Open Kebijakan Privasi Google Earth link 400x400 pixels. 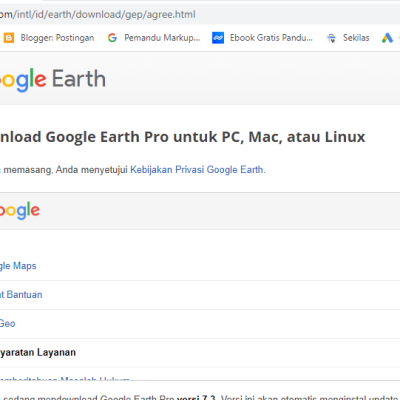(x=197, y=170)
